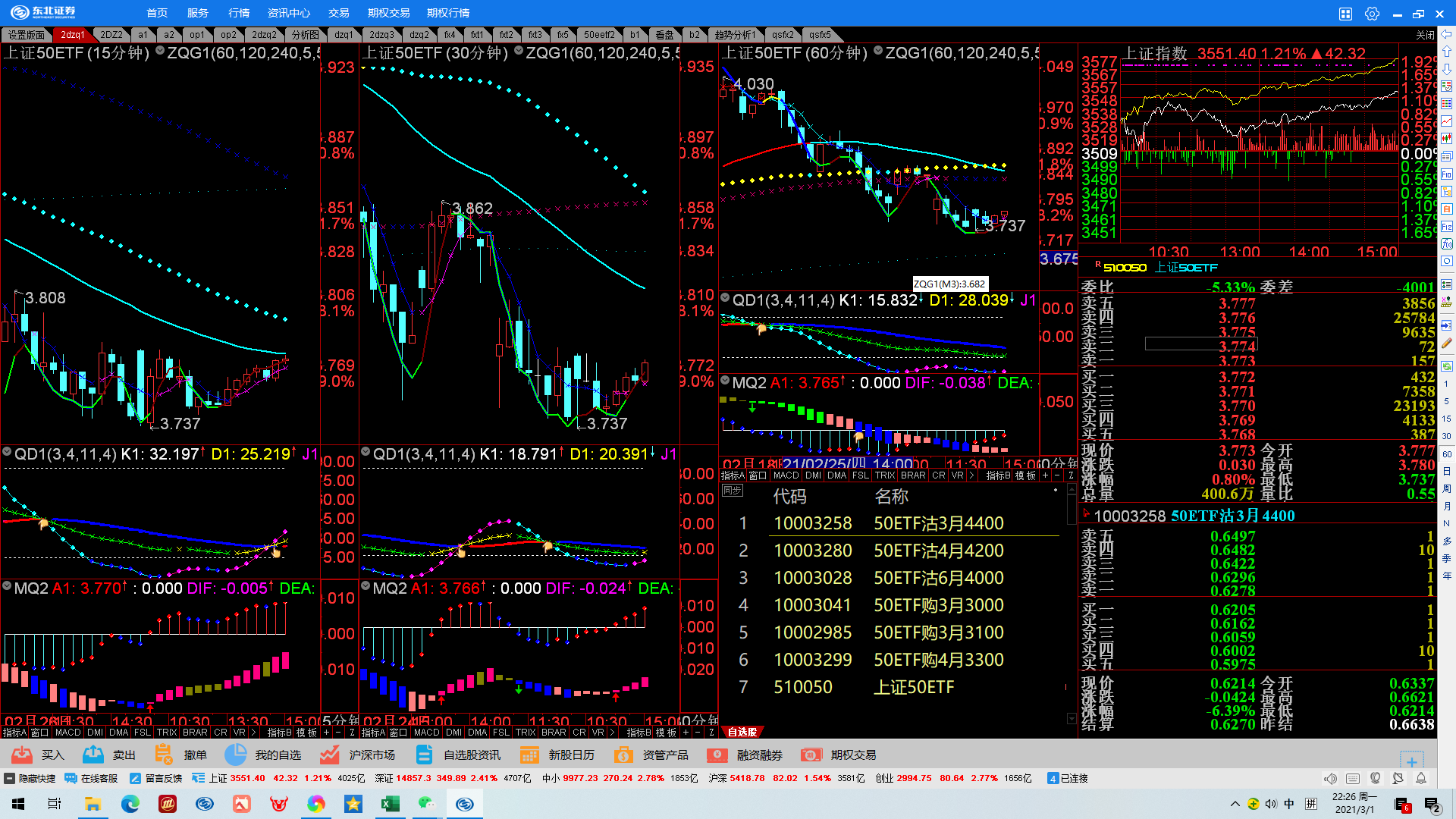Image resolution: width=1456 pixels, height=819 pixels.
Task: Open 撤单 cancel order icon
Action: [163, 755]
